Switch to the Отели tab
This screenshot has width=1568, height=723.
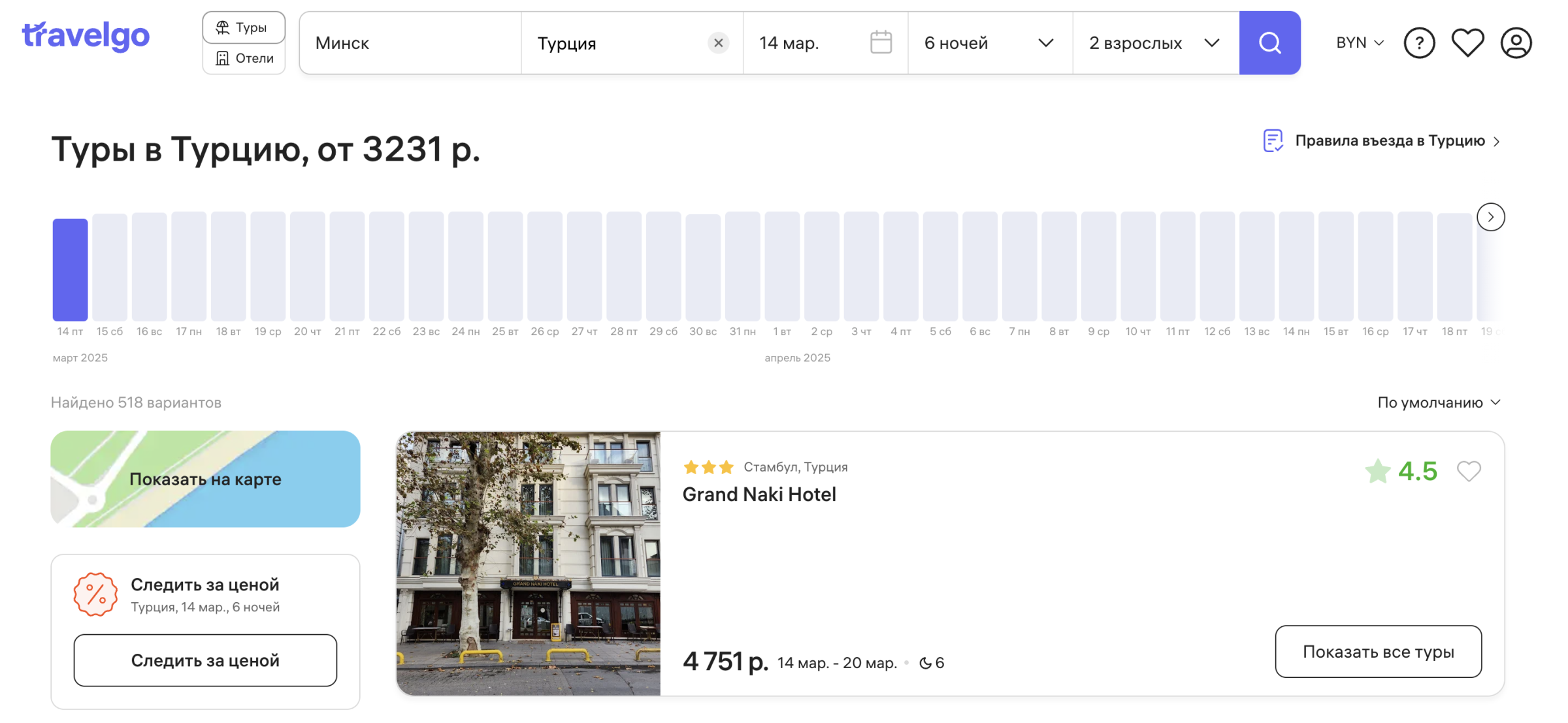click(x=243, y=59)
